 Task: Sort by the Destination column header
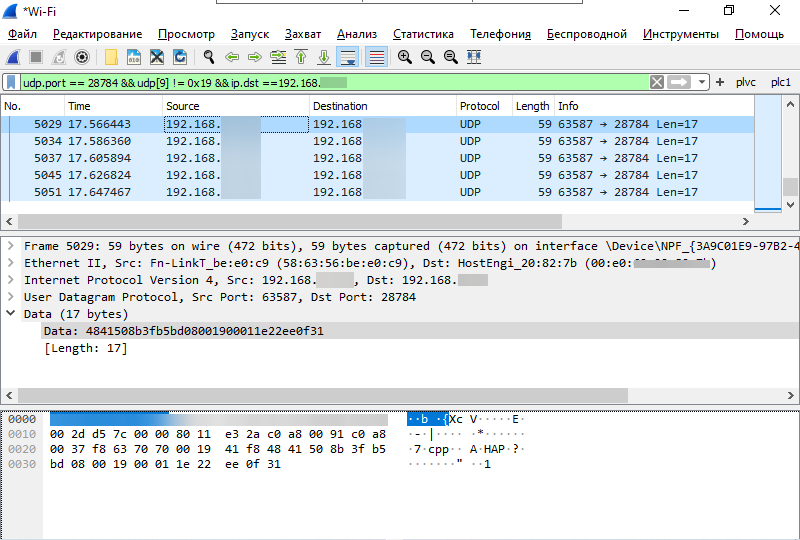382,106
